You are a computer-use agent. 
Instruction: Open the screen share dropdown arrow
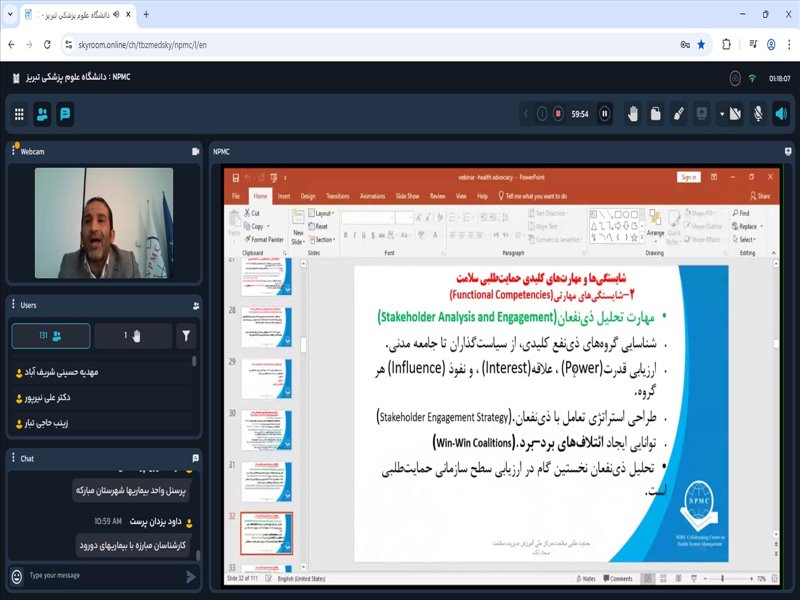[x=722, y=112]
